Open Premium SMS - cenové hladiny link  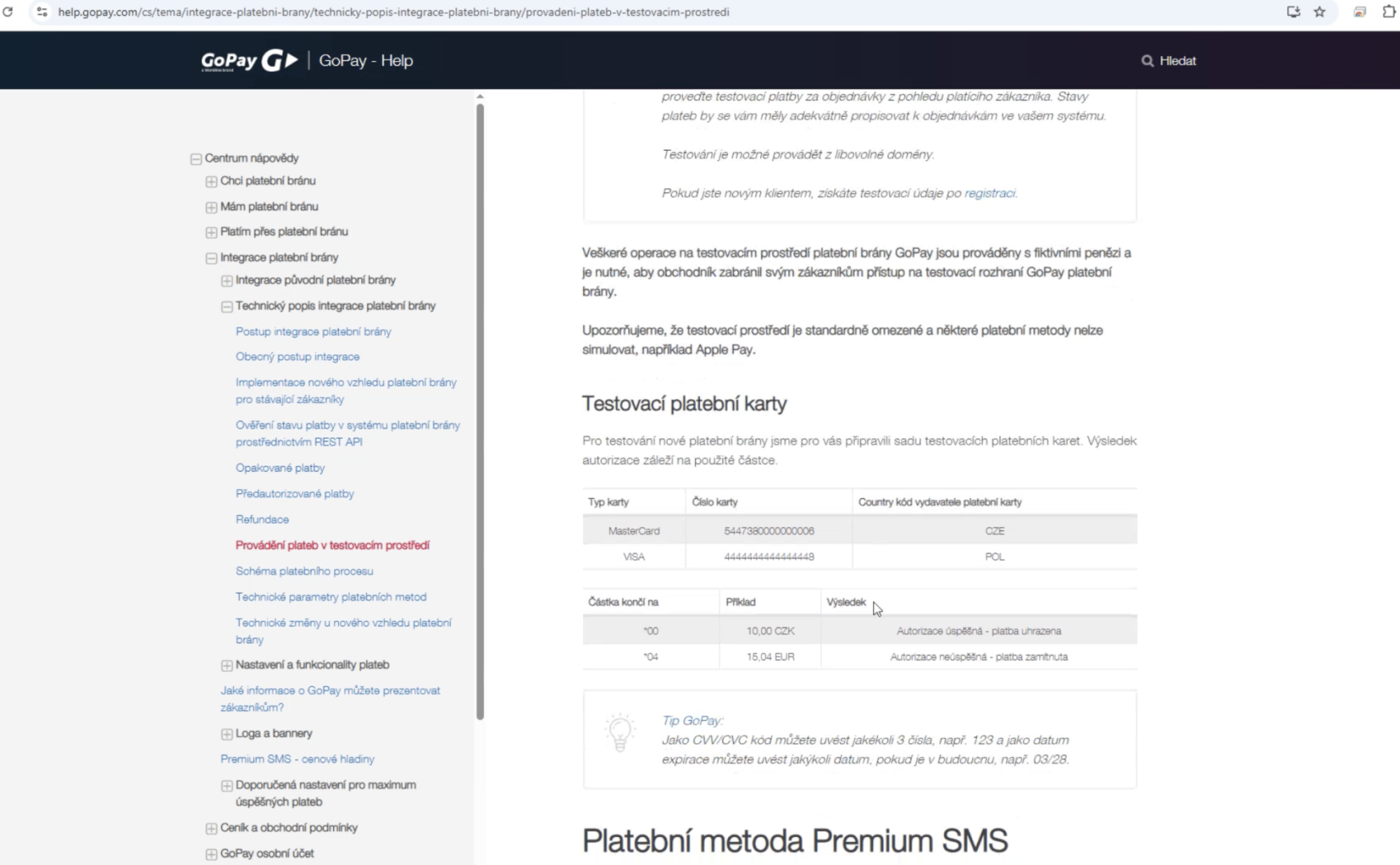click(297, 758)
